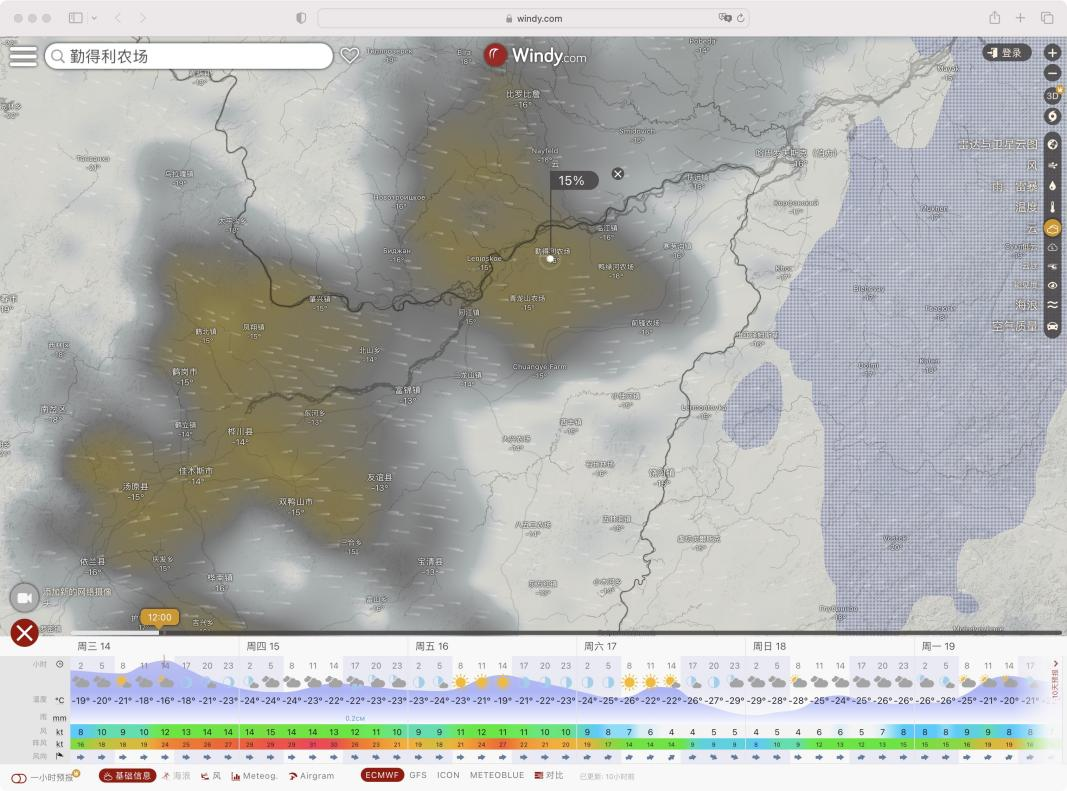Viewport: 1067px width, 791px height.
Task: Select the rain and thunder (雨、雷暴) layer
Action: (x=1052, y=186)
